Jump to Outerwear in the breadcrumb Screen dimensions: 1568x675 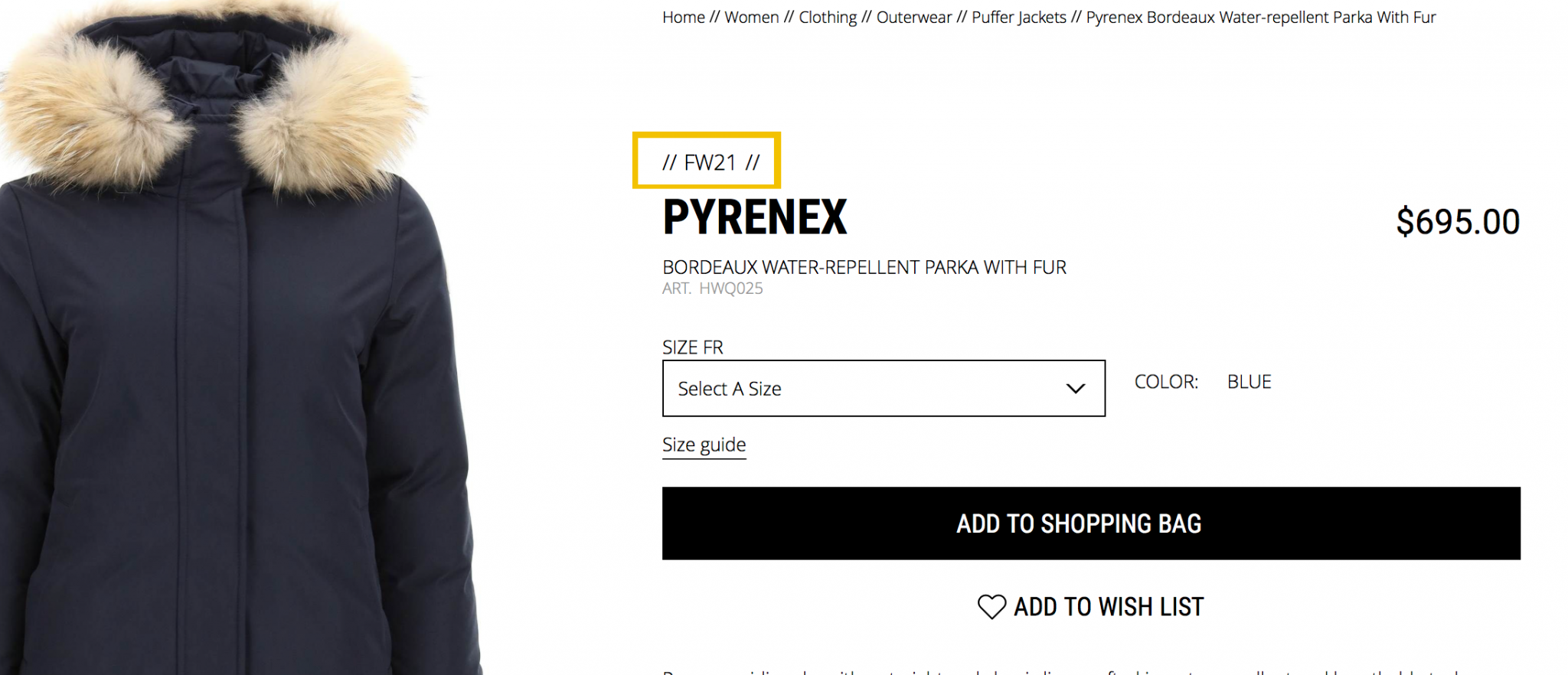coord(913,18)
